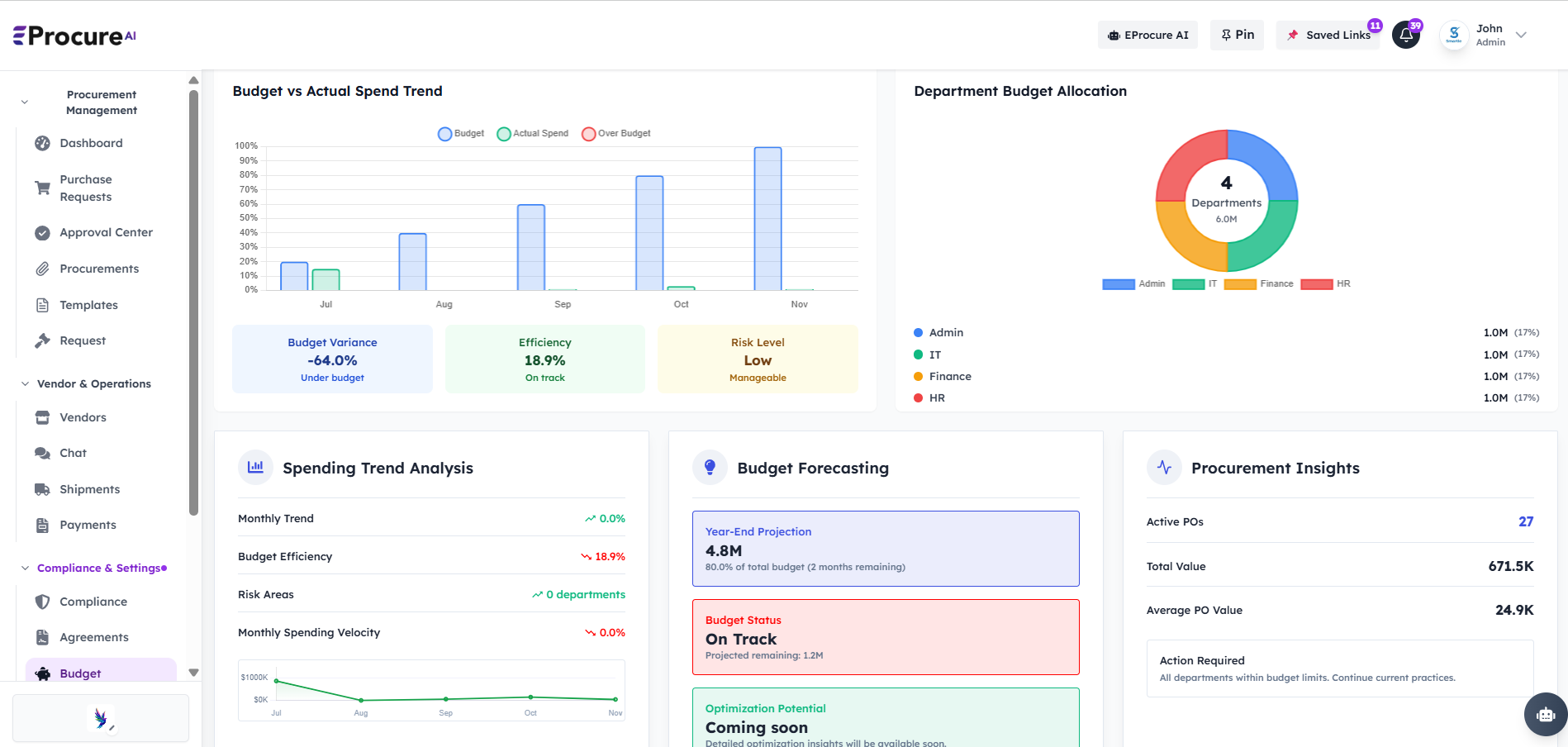Image resolution: width=1568 pixels, height=747 pixels.
Task: Click the Action Required notice box
Action: (x=1340, y=668)
